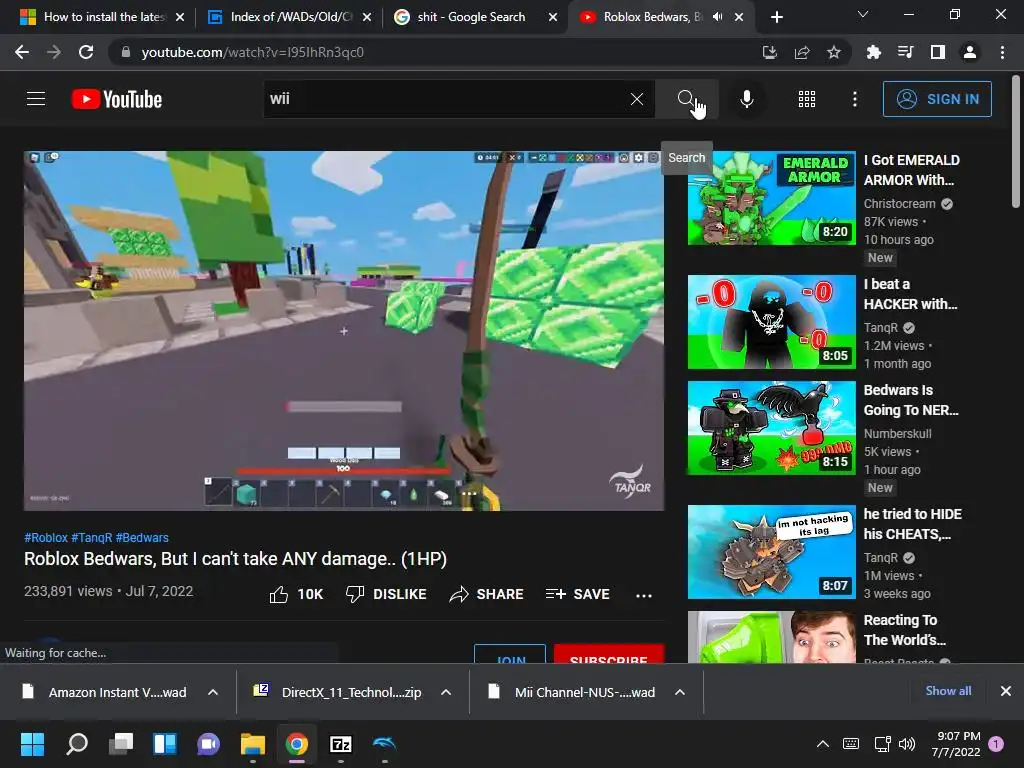Viewport: 1024px width, 768px height.
Task: Expand Mii Channel-NUS wad download options
Action: click(x=680, y=692)
